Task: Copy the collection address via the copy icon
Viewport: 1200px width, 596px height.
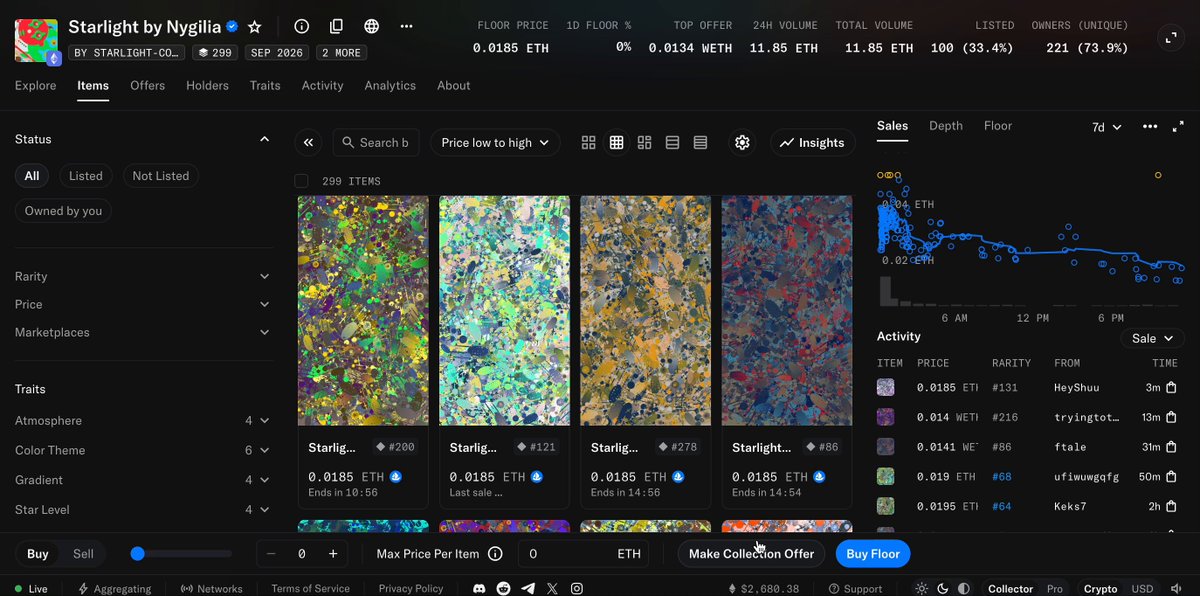Action: point(336,26)
